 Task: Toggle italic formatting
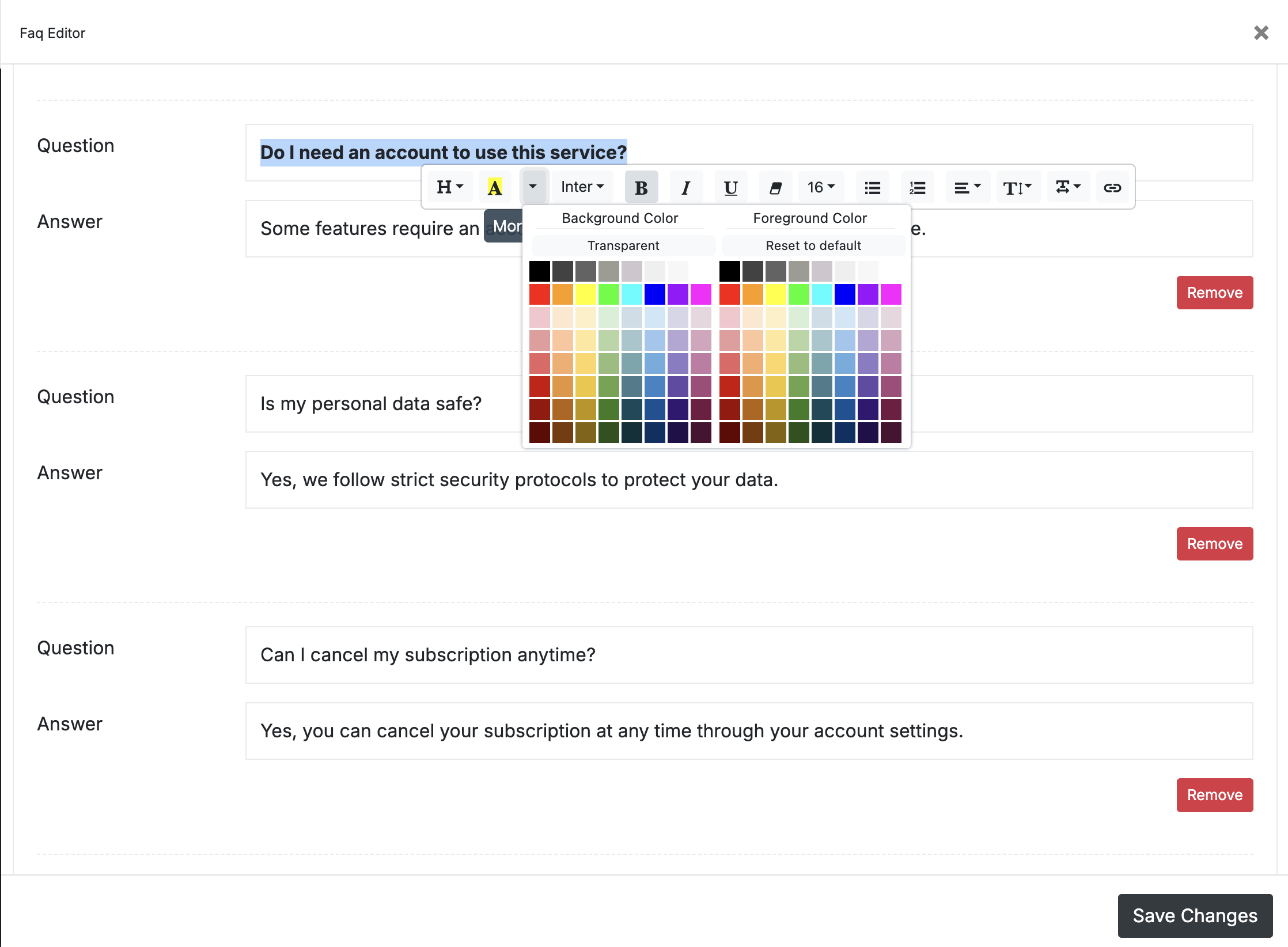click(x=685, y=188)
